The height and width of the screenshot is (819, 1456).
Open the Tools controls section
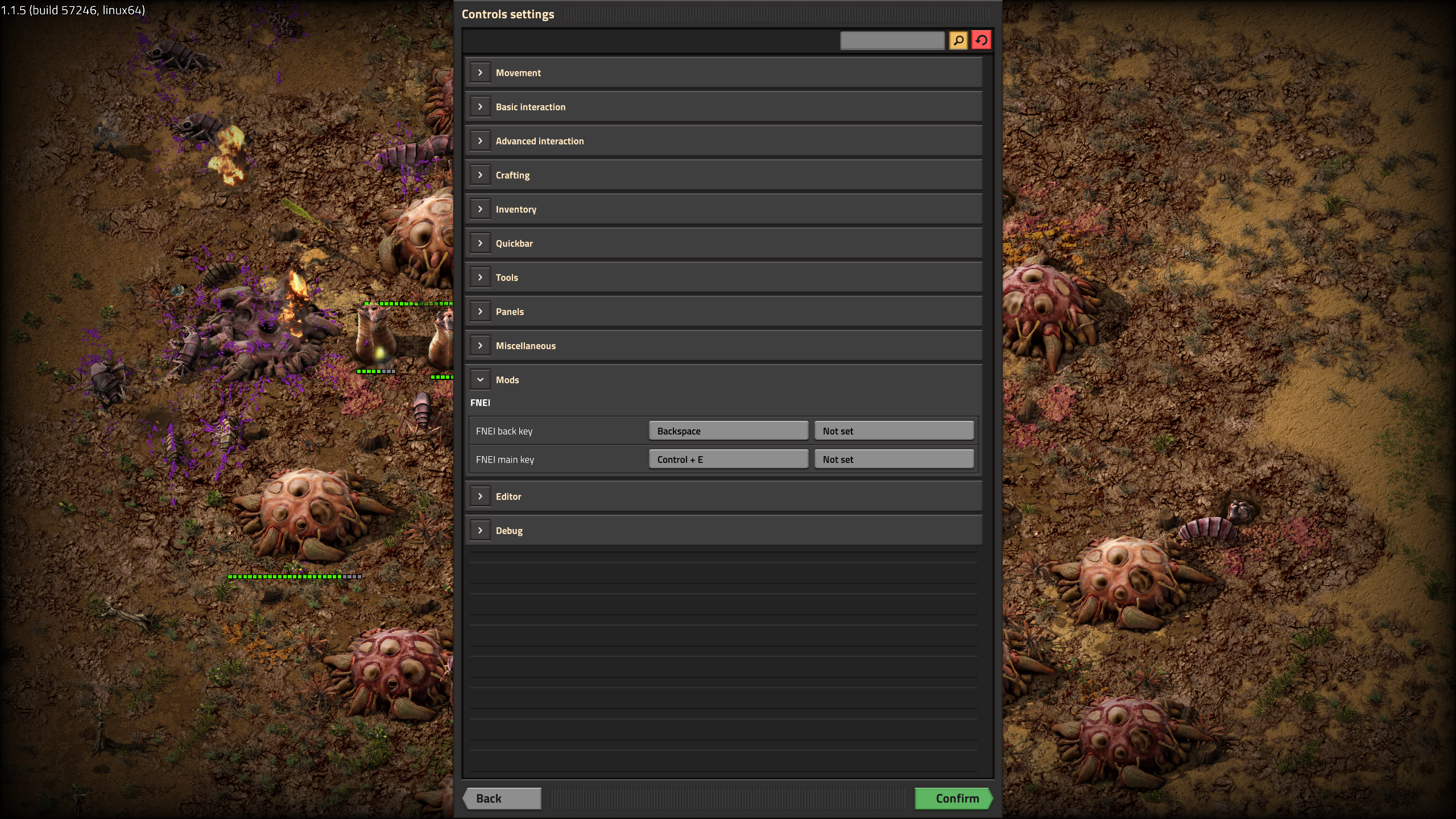coord(480,278)
